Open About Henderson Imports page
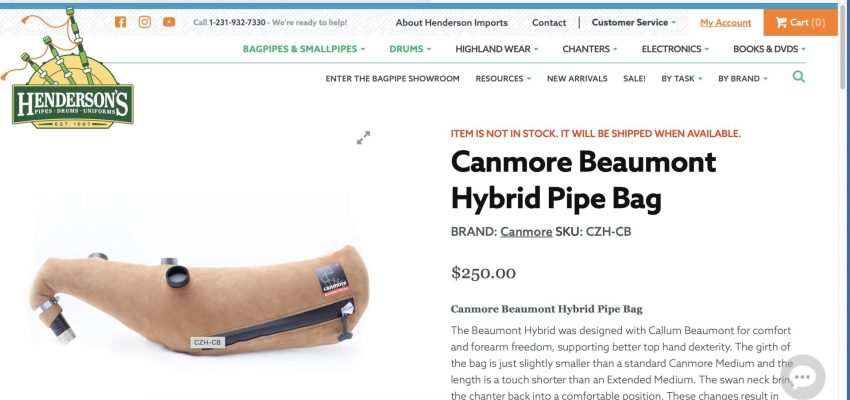The image size is (850, 400). pyautogui.click(x=452, y=23)
